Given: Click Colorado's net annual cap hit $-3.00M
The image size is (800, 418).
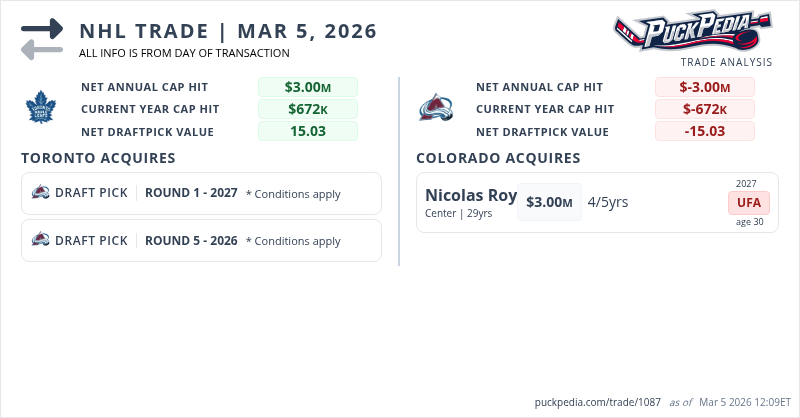Looking at the screenshot, I should coord(704,87).
